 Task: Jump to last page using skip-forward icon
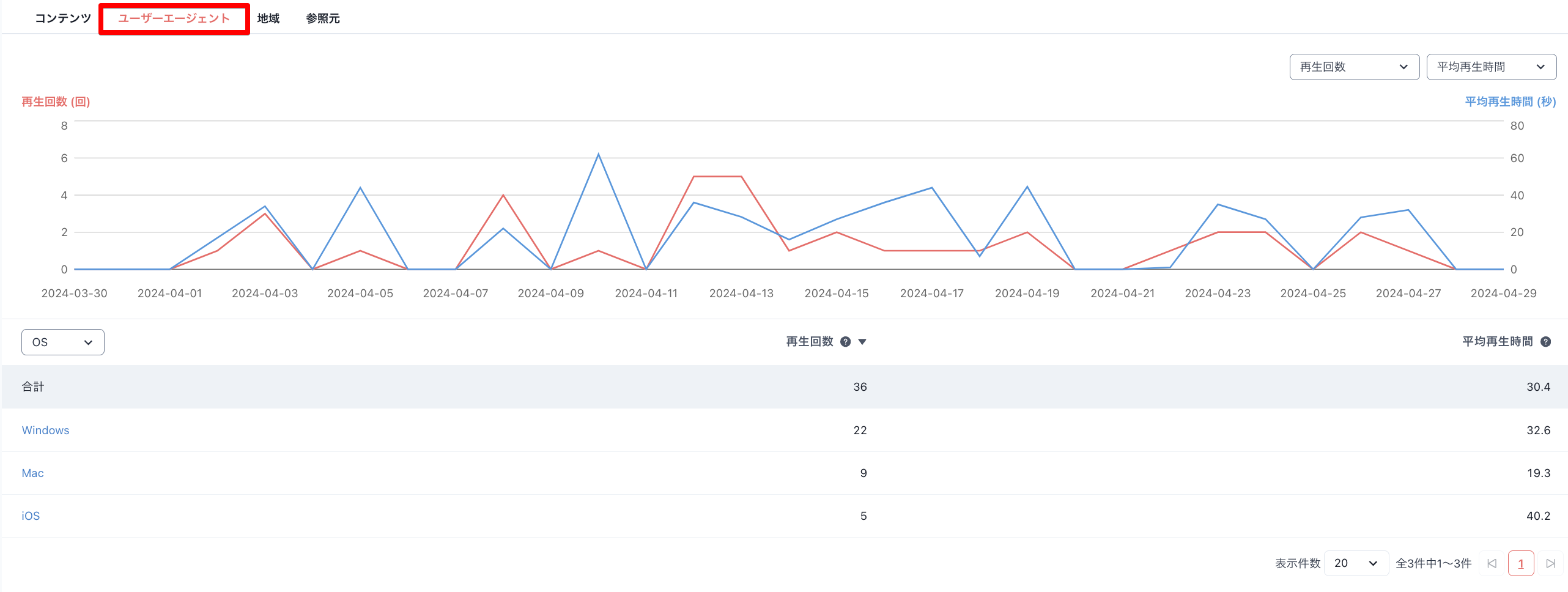coord(1551,563)
